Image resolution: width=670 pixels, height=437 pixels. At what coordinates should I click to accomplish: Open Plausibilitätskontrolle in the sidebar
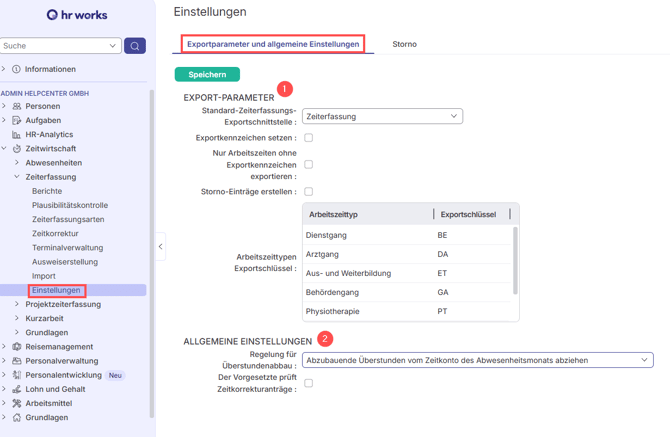click(70, 205)
